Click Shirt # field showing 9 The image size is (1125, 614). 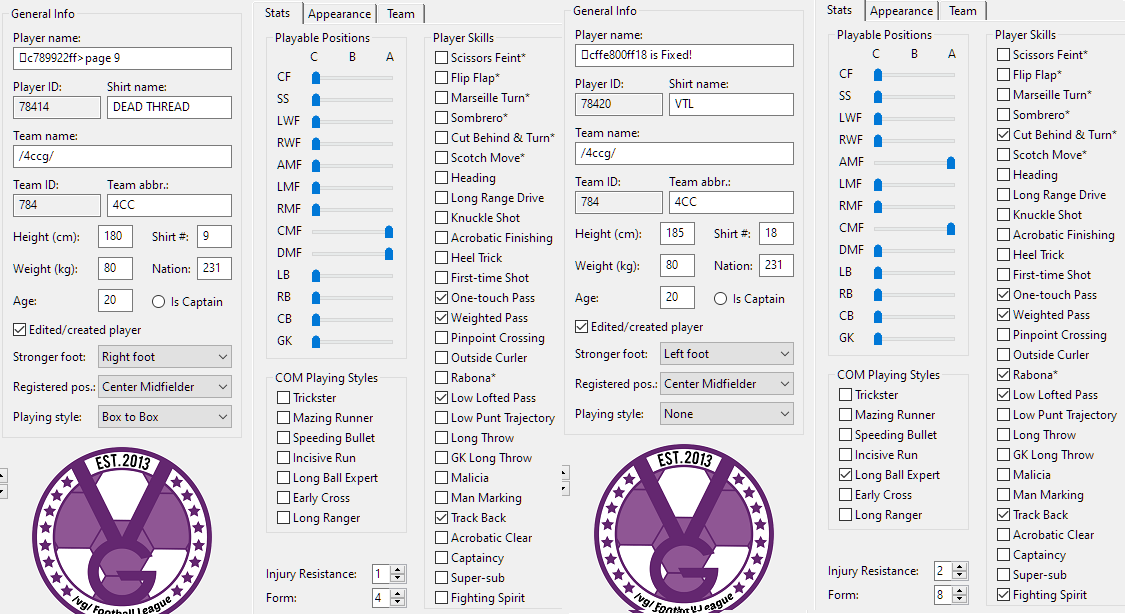click(x=214, y=236)
